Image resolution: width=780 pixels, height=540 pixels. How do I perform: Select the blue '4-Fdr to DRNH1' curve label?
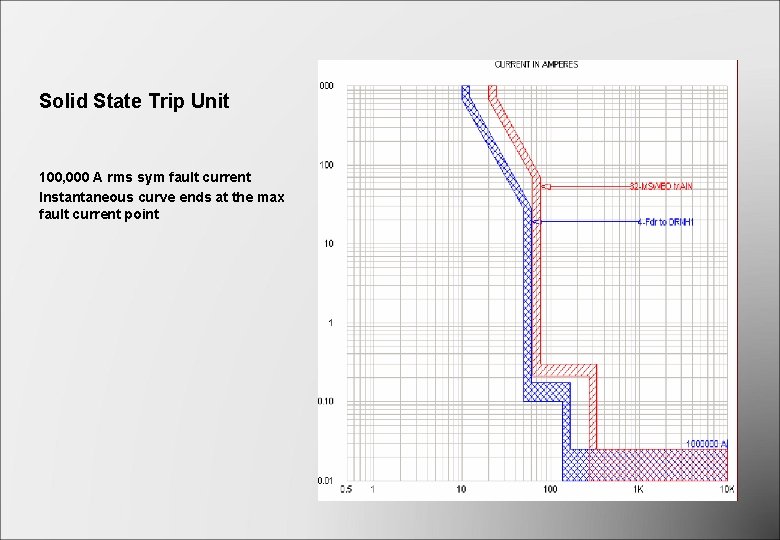coord(666,222)
